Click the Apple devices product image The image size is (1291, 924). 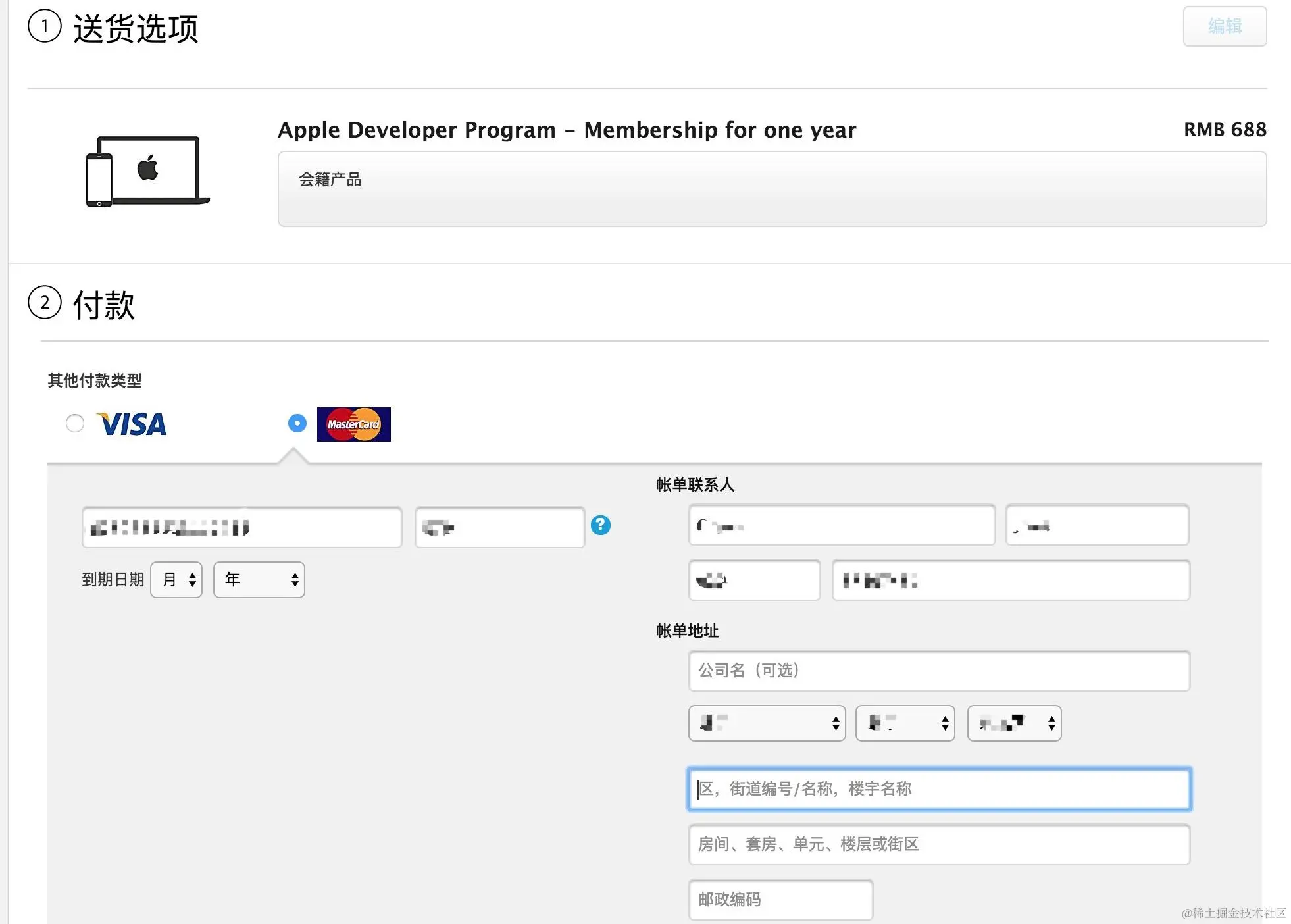[147, 171]
